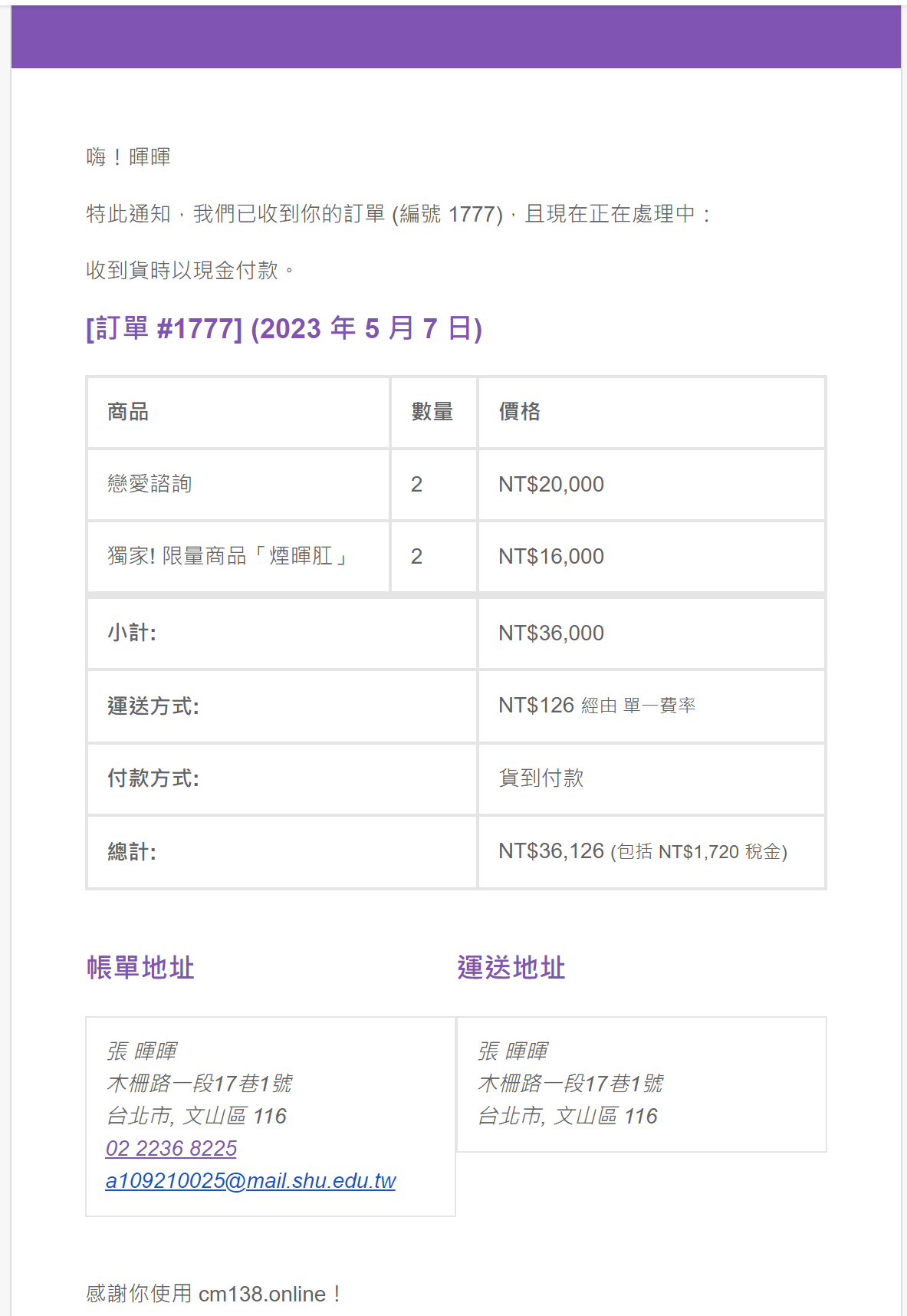Click the purple header banner
Viewport: 907px width, 1316px height.
click(455, 37)
